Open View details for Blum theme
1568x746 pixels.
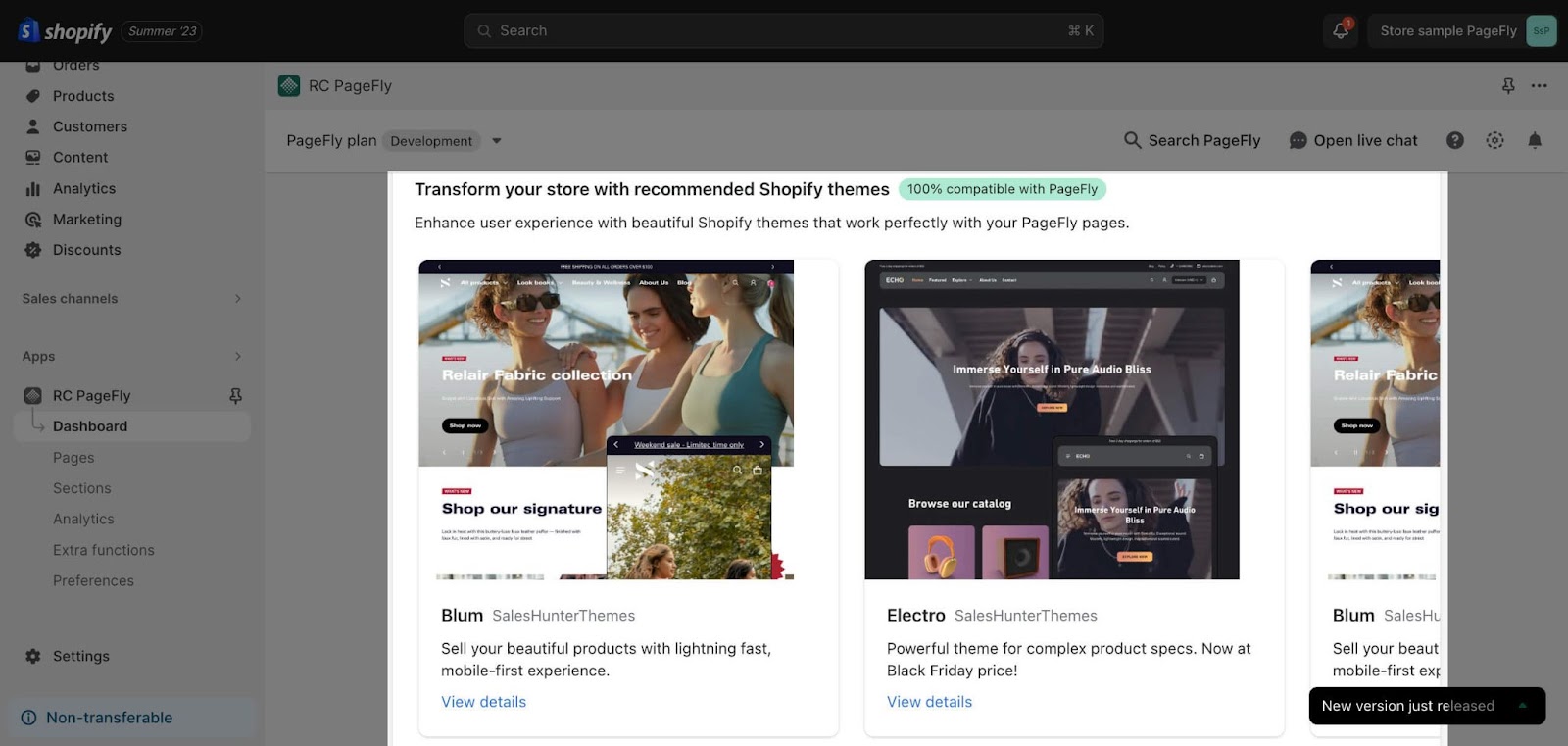click(x=483, y=702)
